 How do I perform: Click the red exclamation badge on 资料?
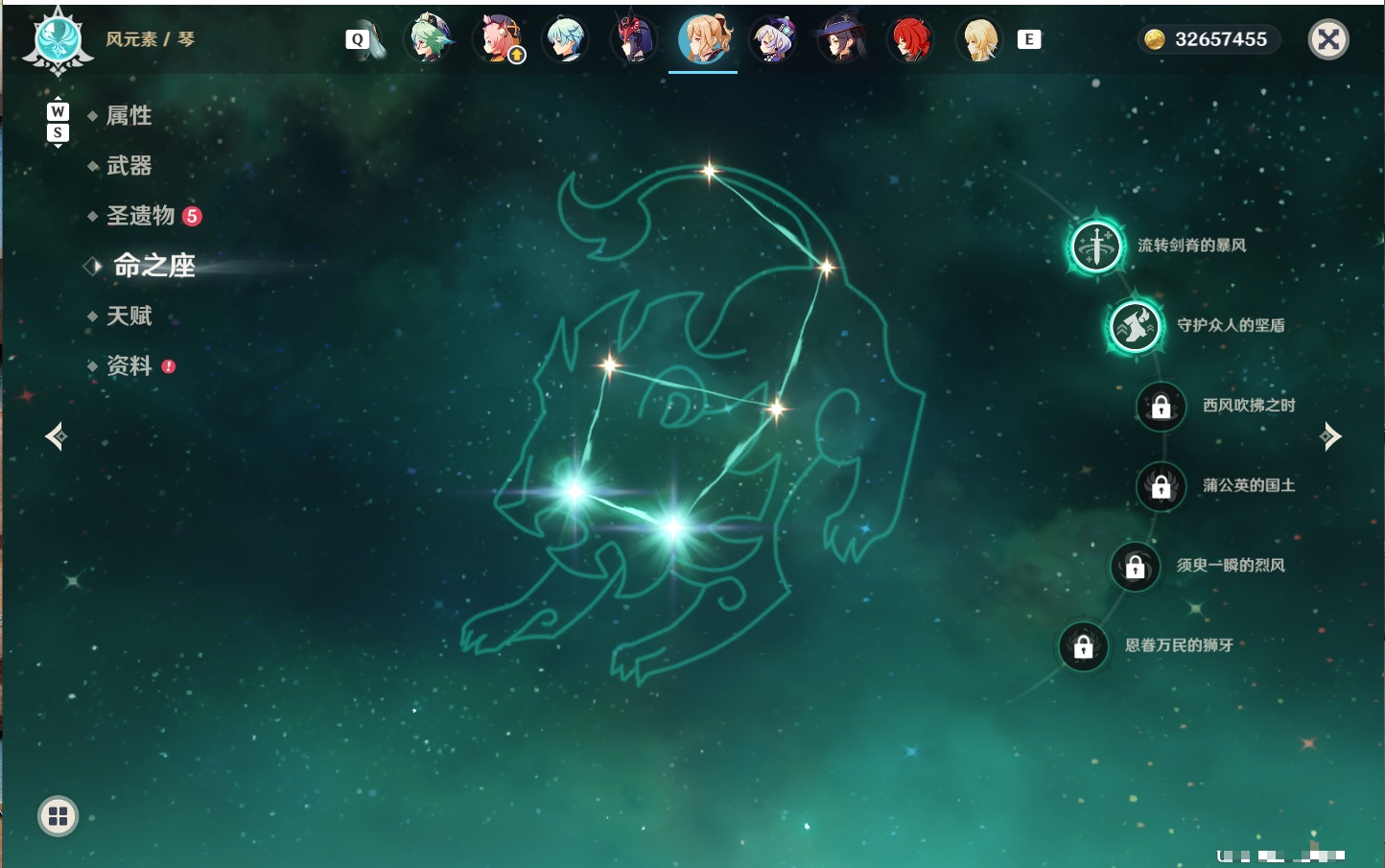[169, 366]
